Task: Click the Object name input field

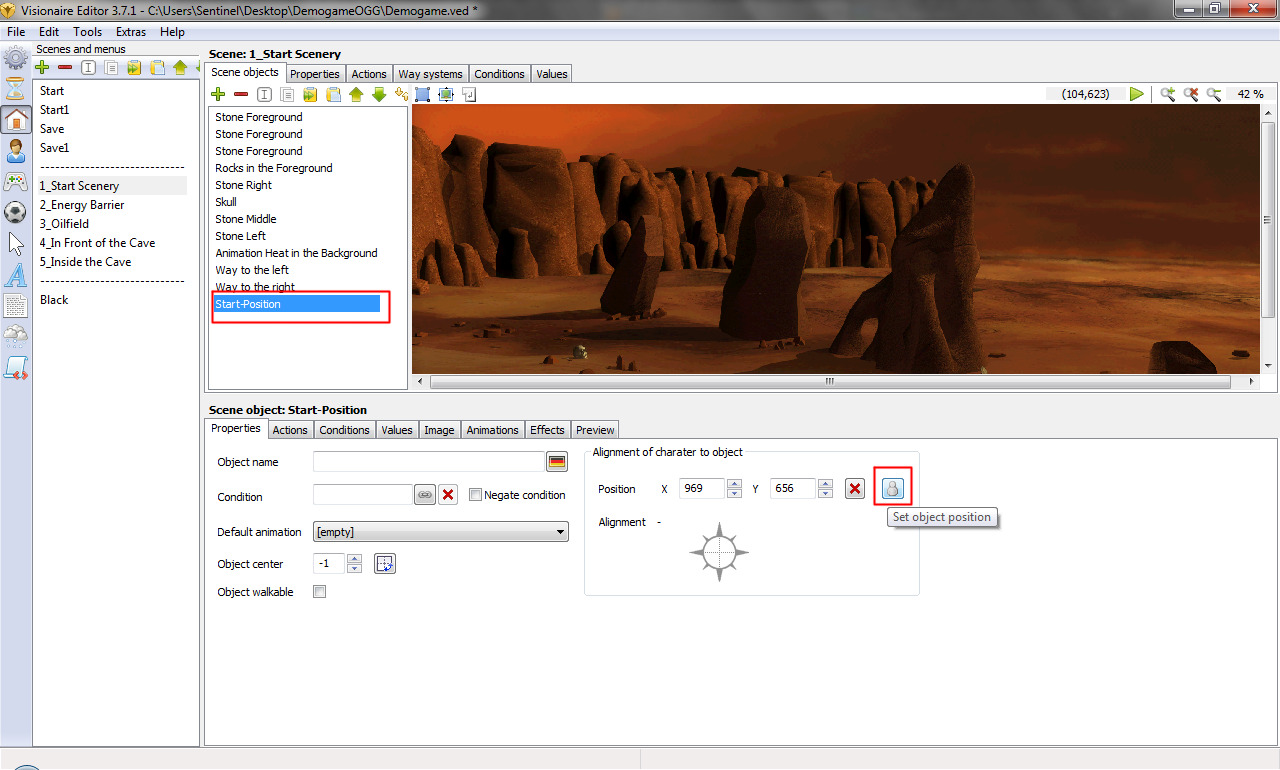Action: (x=428, y=462)
